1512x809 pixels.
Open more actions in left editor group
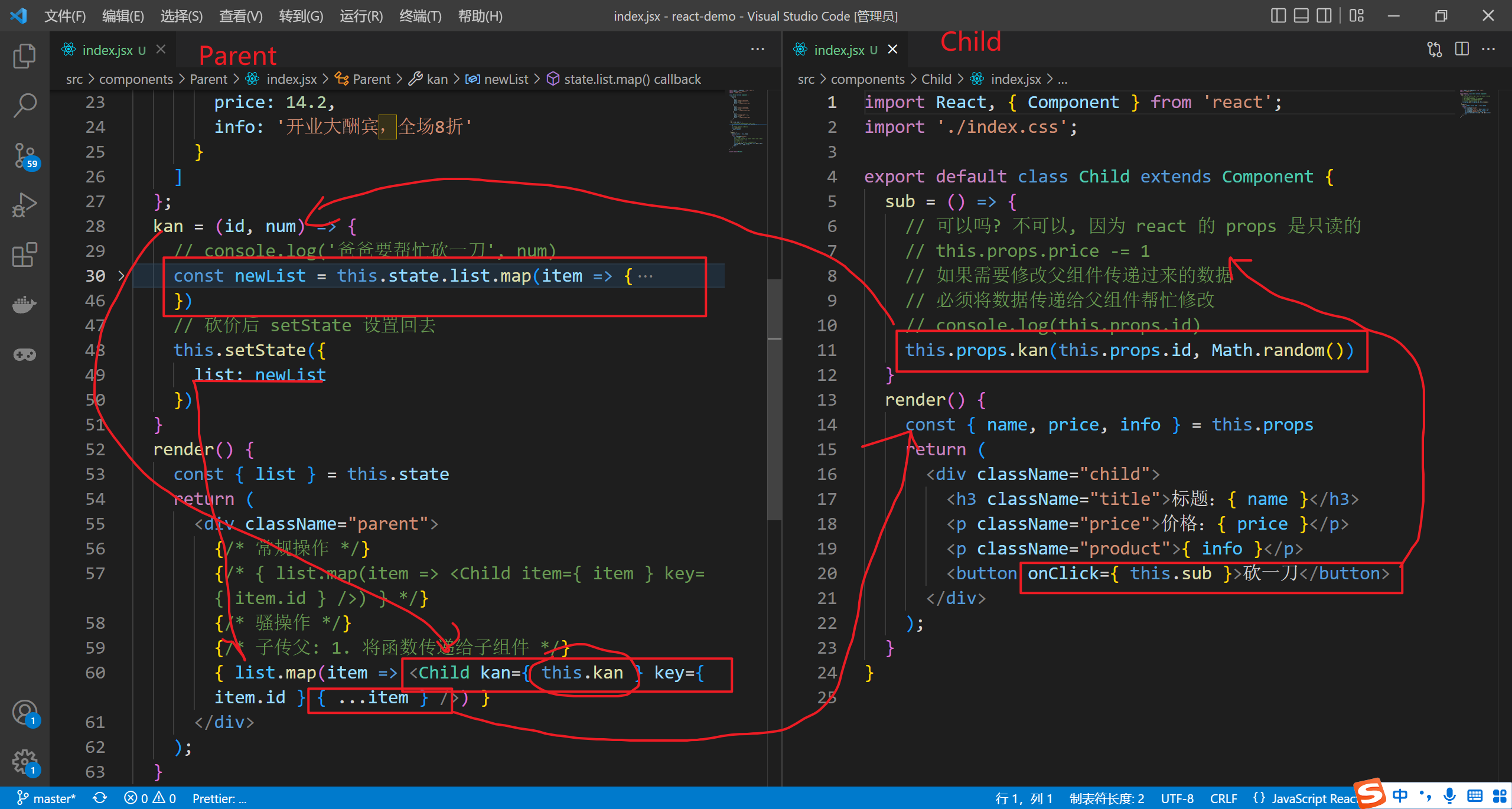tap(757, 50)
